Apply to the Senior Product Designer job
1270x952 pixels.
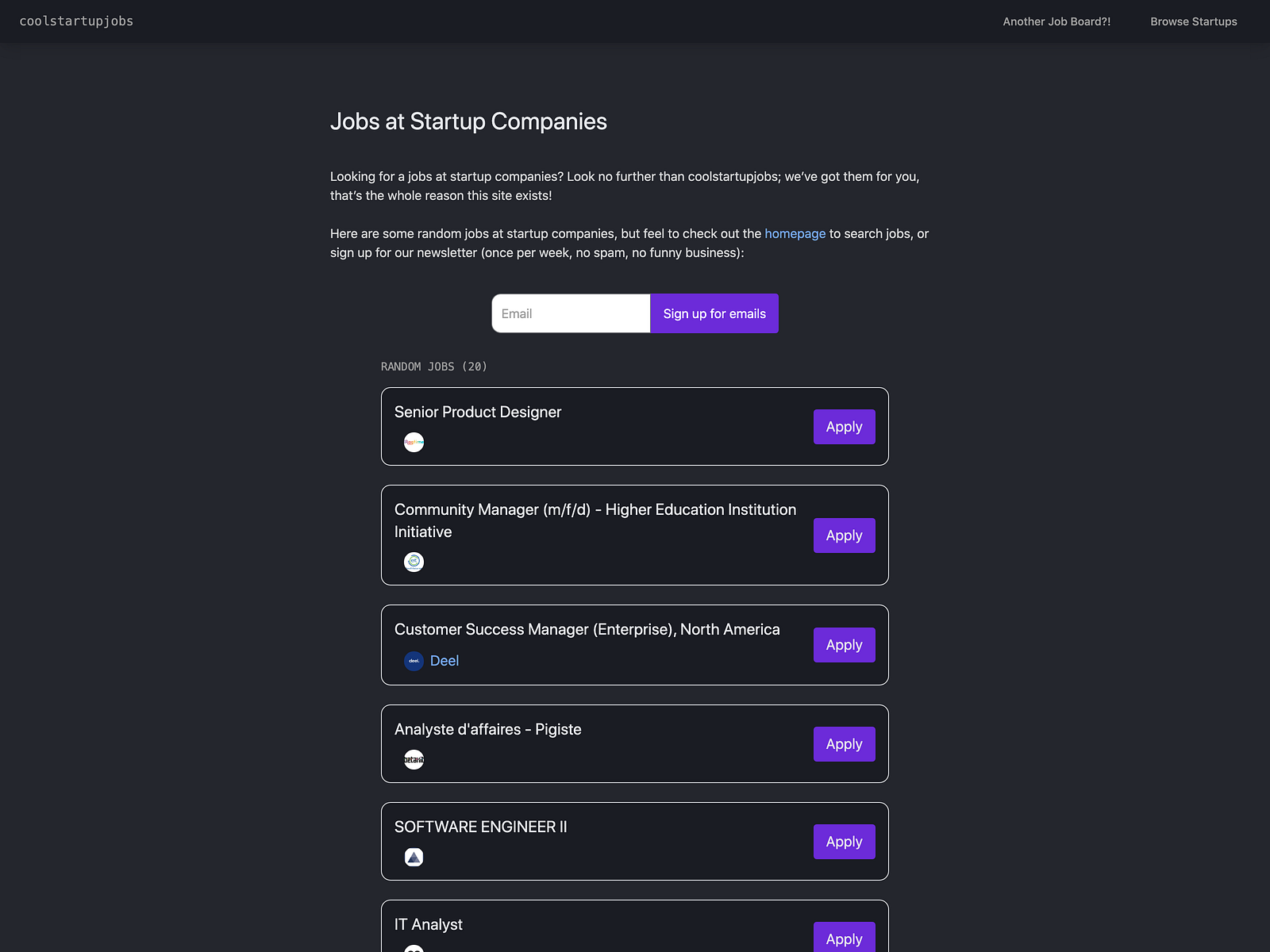[x=845, y=427]
